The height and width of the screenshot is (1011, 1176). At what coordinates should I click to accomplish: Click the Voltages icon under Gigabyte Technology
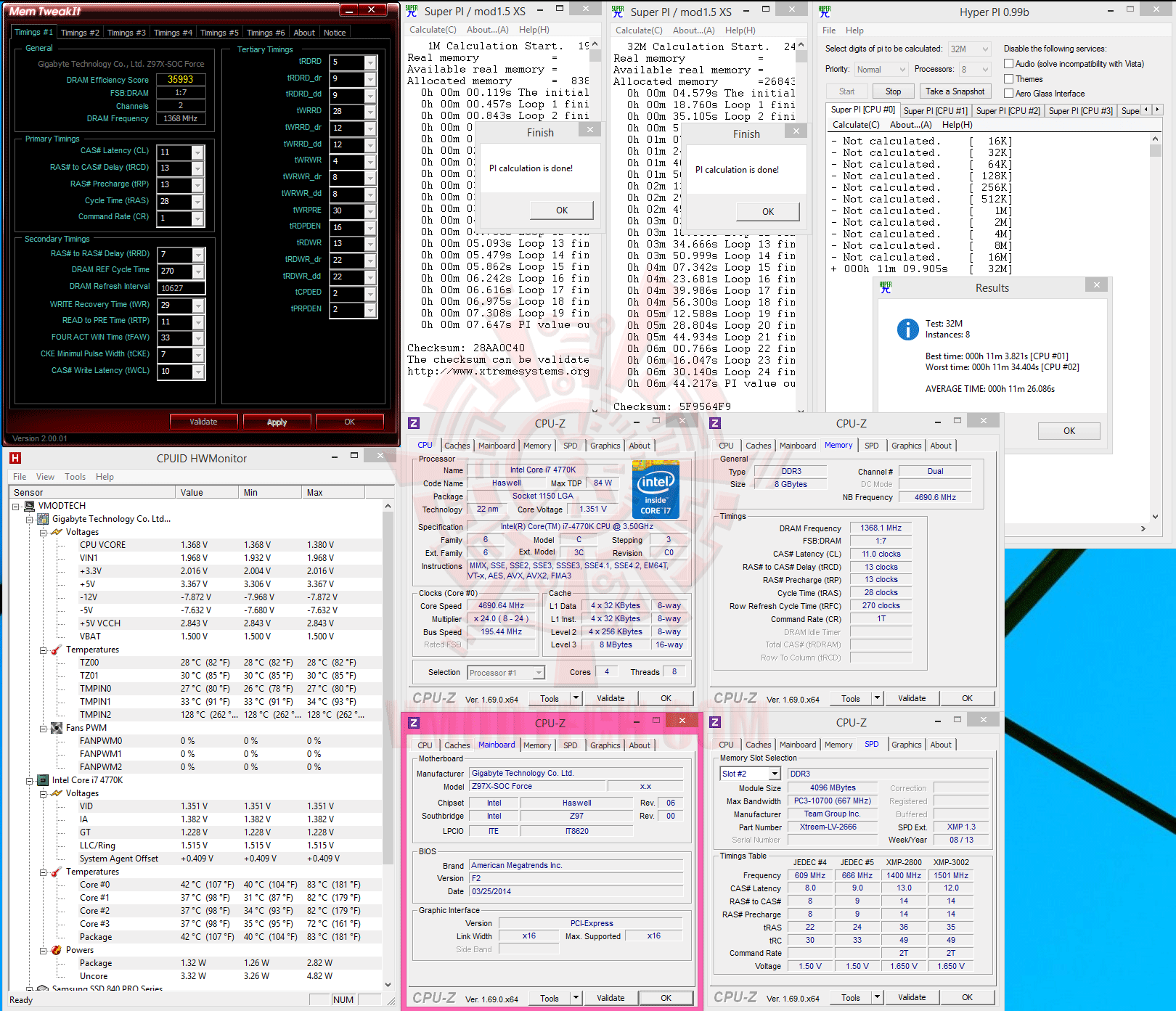[x=57, y=532]
